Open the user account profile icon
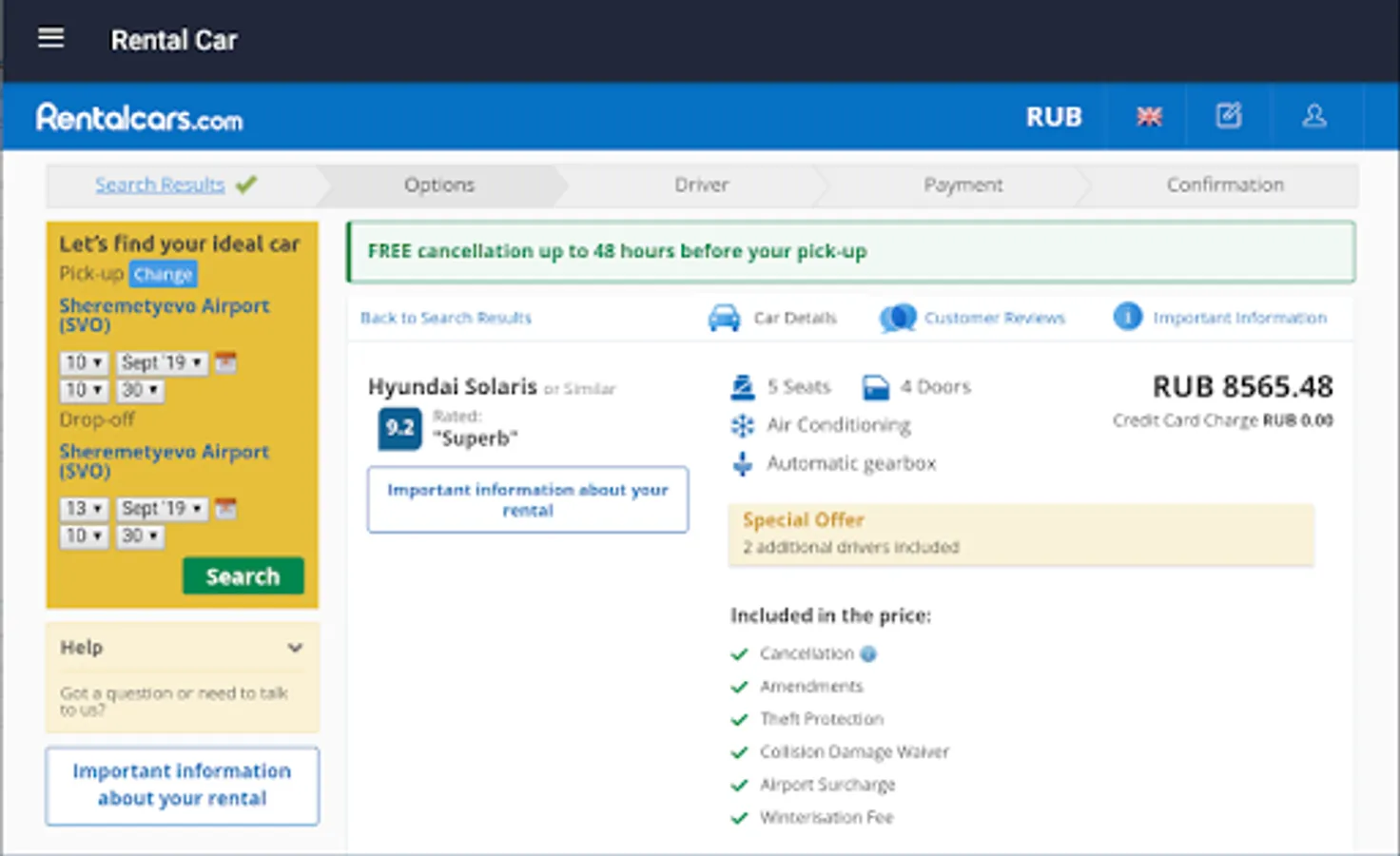1400x856 pixels. click(x=1314, y=116)
